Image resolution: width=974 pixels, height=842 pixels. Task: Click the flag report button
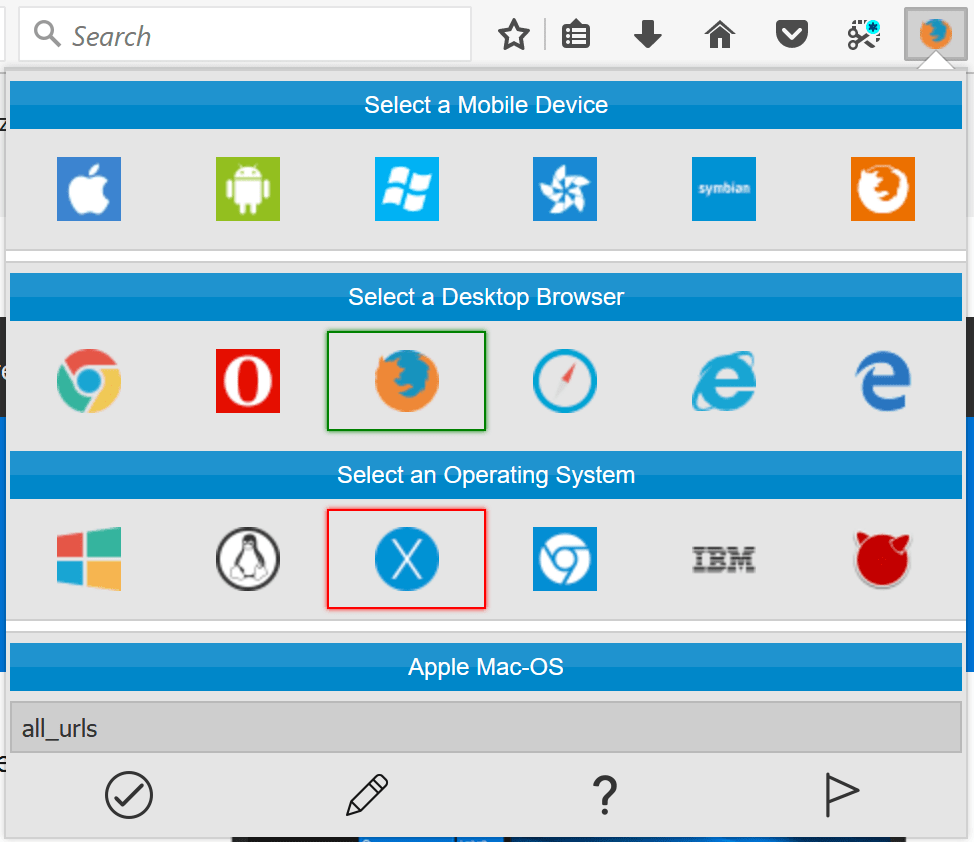click(842, 795)
